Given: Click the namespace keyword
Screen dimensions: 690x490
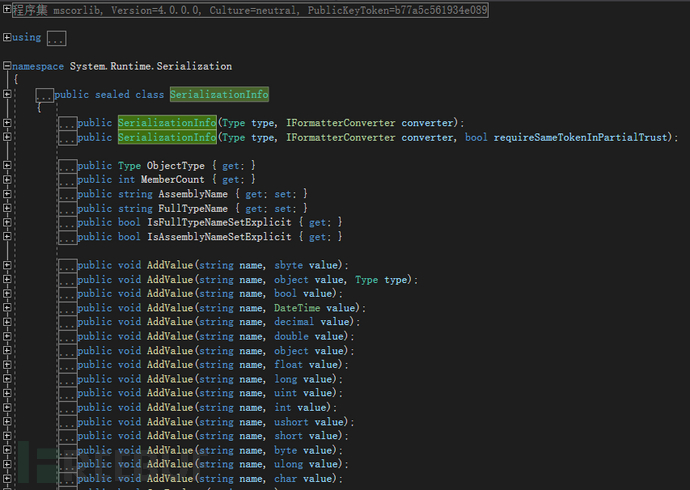Looking at the screenshot, I should [38, 66].
